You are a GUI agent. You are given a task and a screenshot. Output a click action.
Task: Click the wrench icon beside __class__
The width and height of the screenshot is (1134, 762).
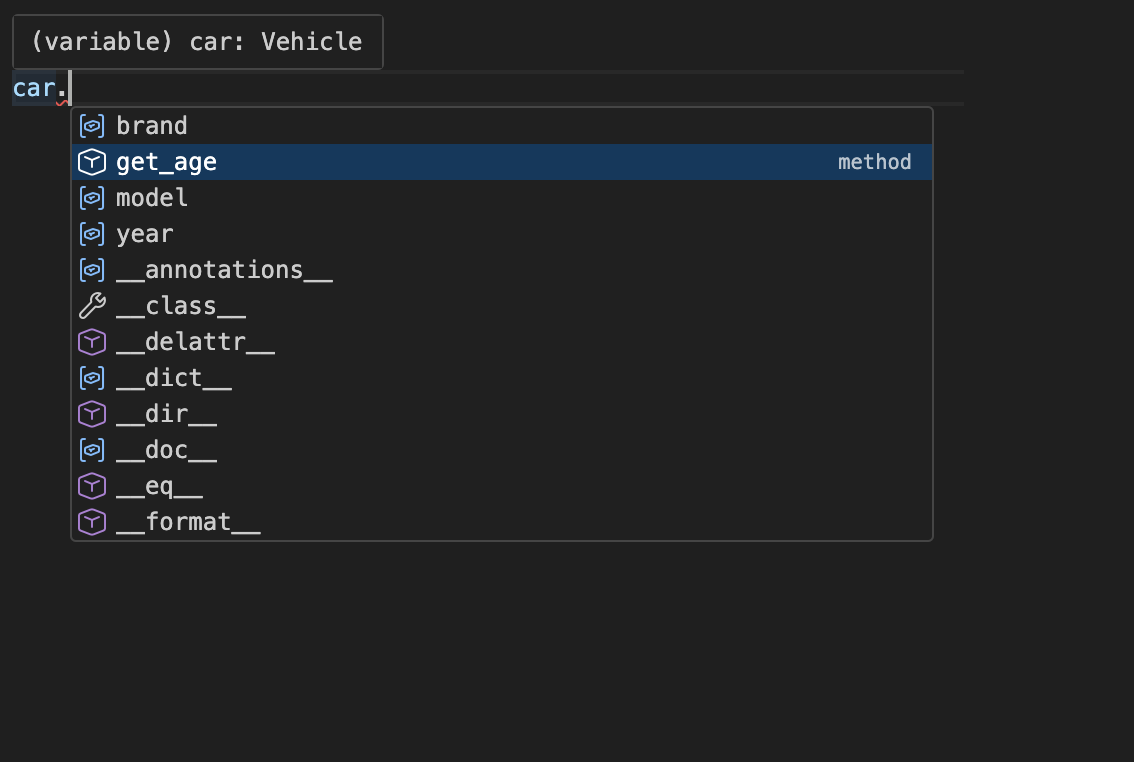[x=92, y=305]
